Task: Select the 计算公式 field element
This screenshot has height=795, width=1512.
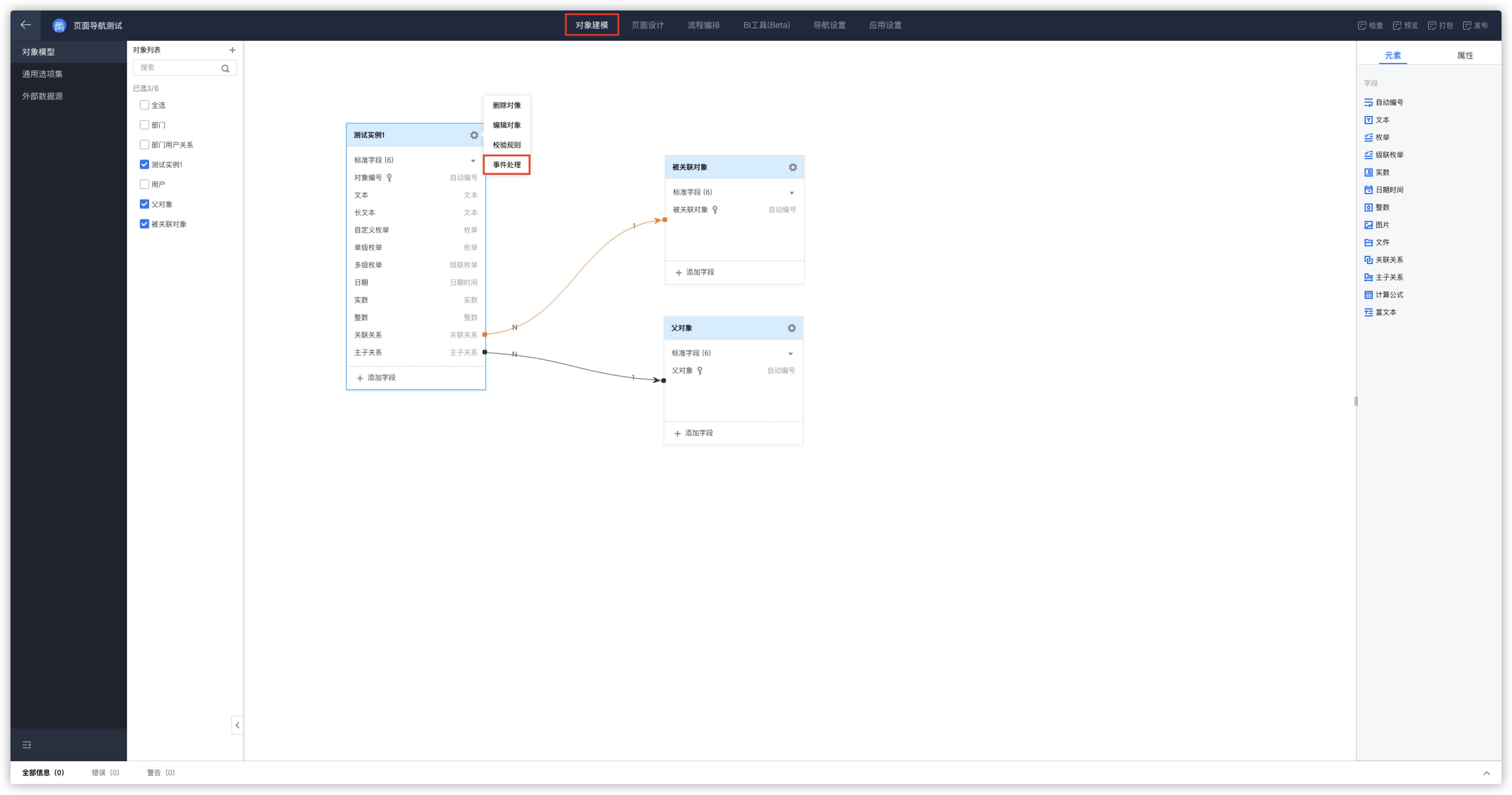Action: click(x=1384, y=295)
